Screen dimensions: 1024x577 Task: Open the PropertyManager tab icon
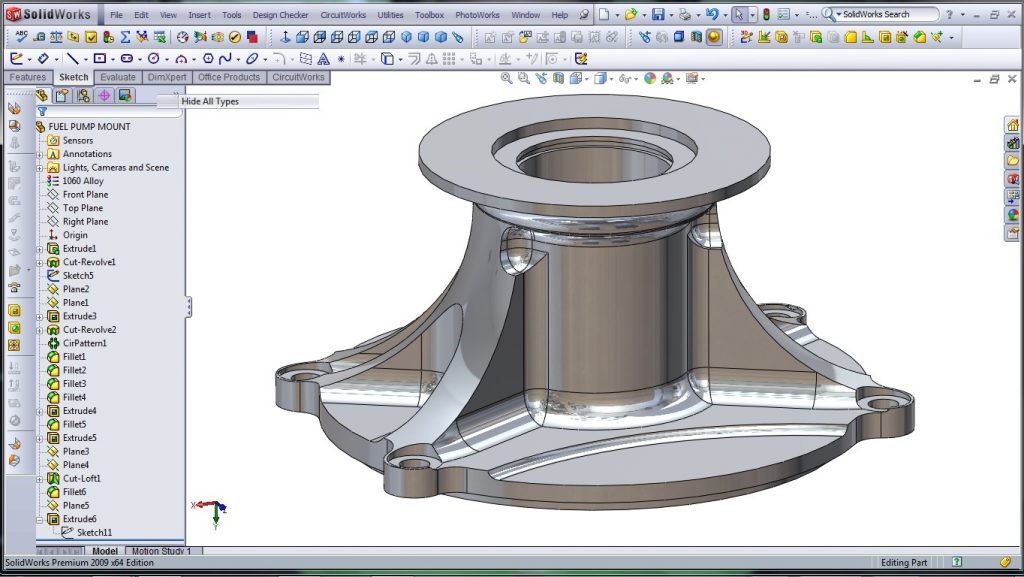click(62, 96)
